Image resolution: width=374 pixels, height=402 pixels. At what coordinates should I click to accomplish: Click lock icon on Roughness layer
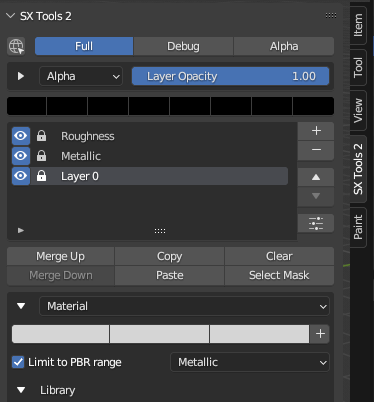tap(41, 136)
